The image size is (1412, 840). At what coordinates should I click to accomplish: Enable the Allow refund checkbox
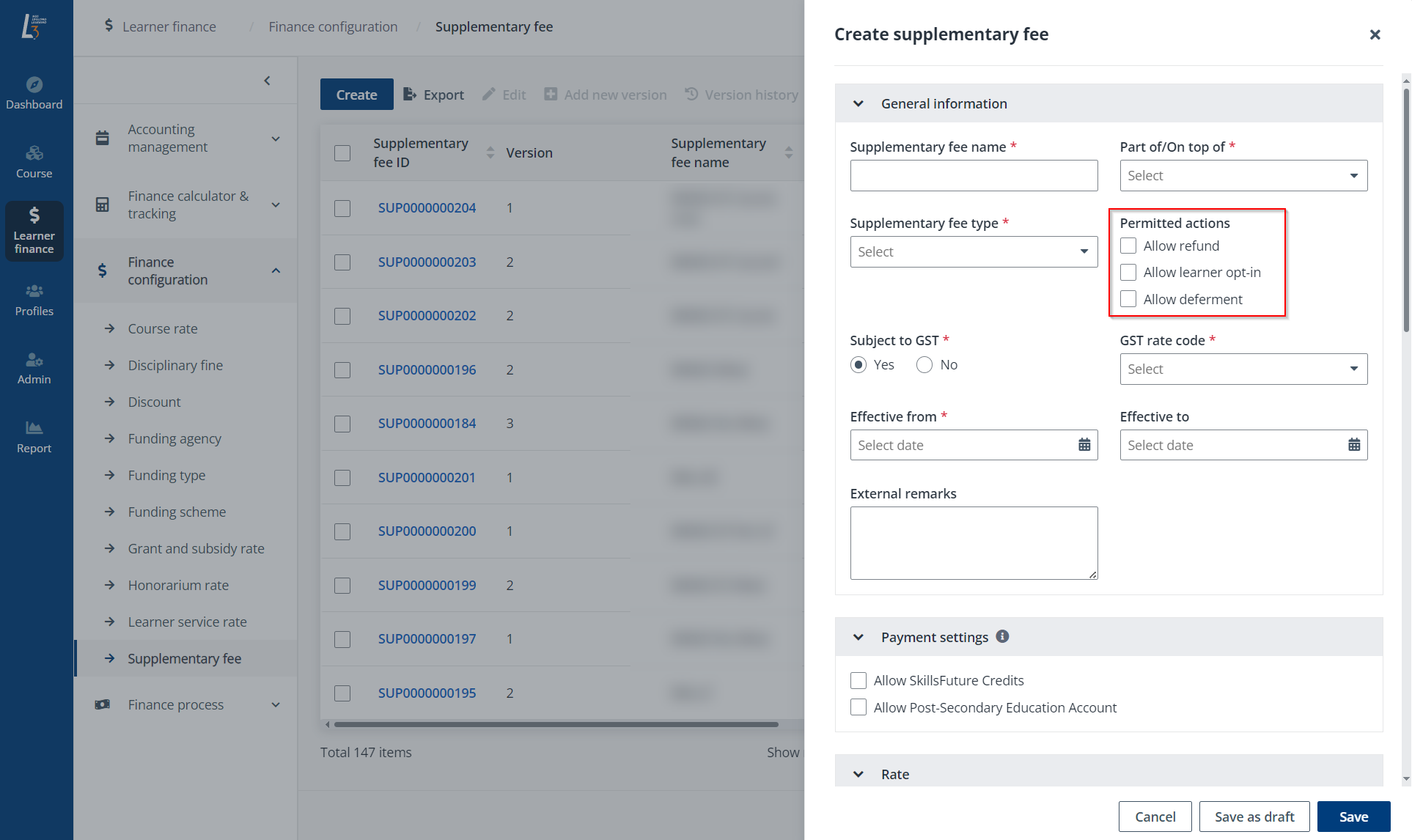click(1128, 246)
